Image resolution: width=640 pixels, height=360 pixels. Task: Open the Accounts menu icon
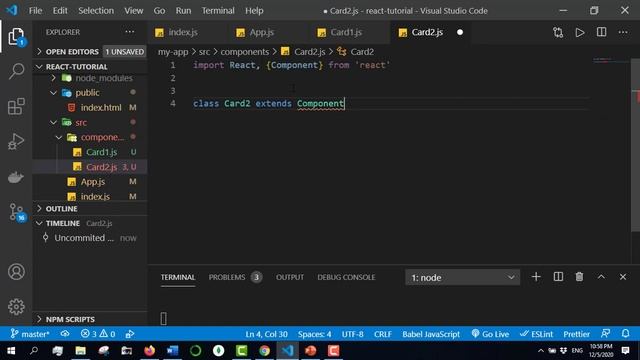tap(16, 272)
